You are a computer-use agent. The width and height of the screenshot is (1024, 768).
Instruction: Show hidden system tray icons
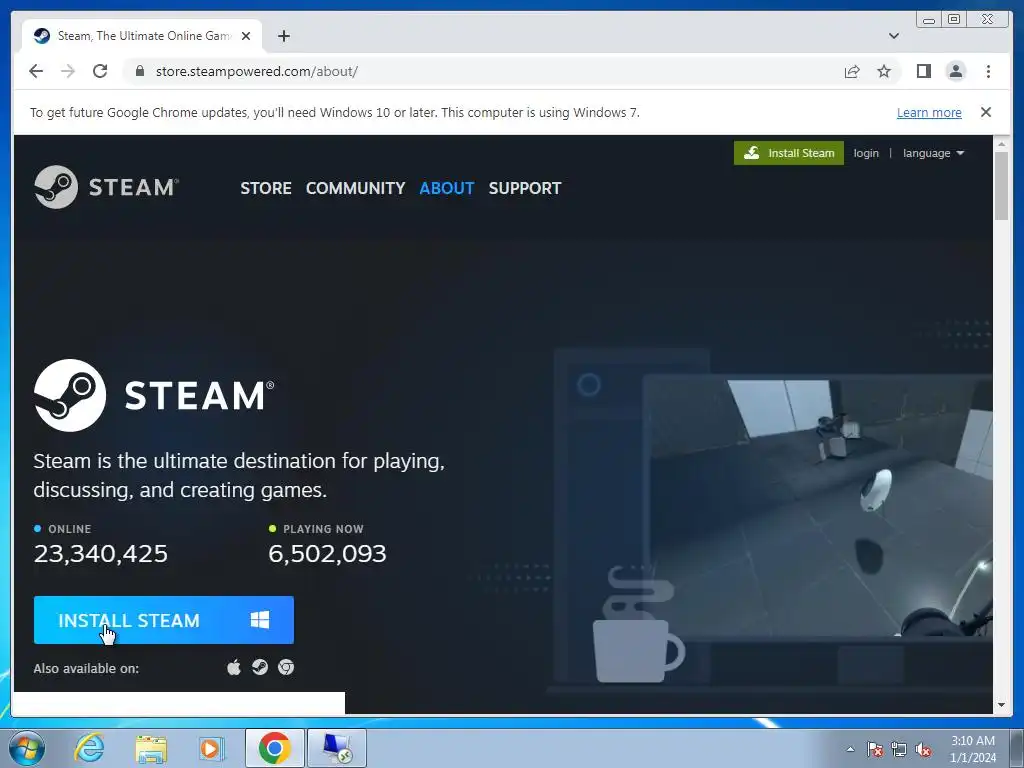(x=850, y=748)
